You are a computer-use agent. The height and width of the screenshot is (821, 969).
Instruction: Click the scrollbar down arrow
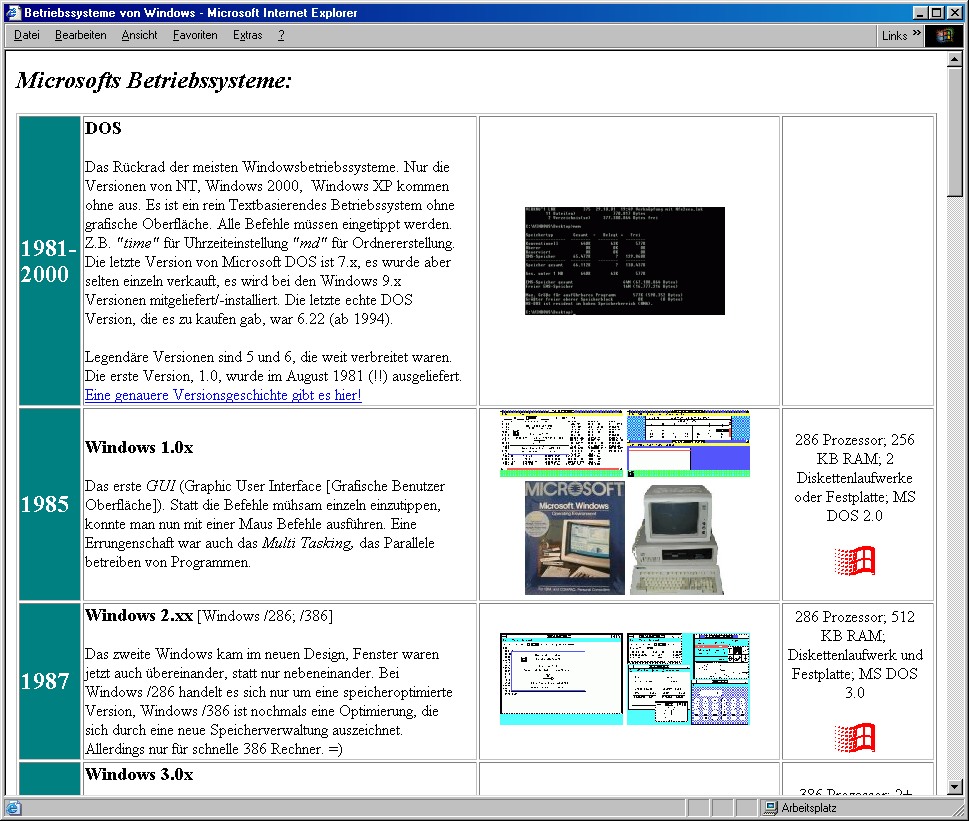click(x=955, y=787)
